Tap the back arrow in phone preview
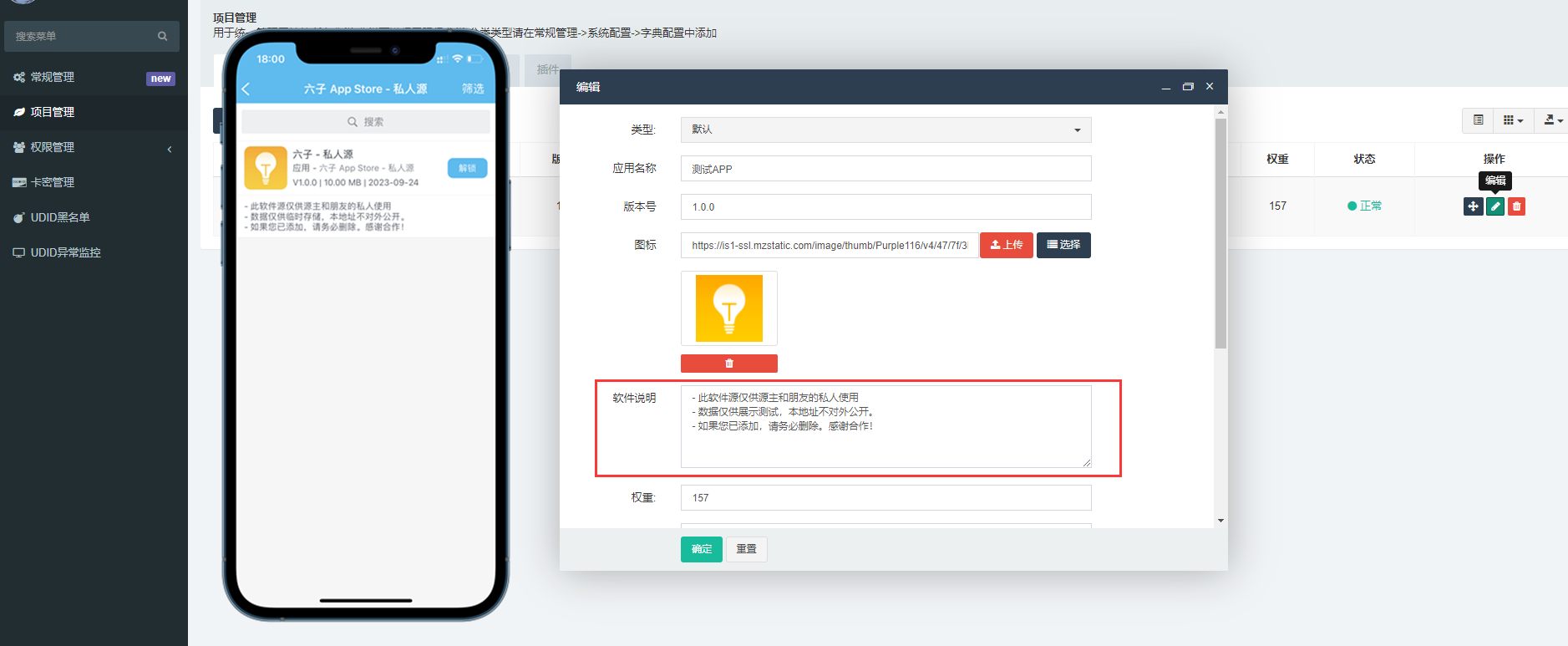 pyautogui.click(x=246, y=89)
